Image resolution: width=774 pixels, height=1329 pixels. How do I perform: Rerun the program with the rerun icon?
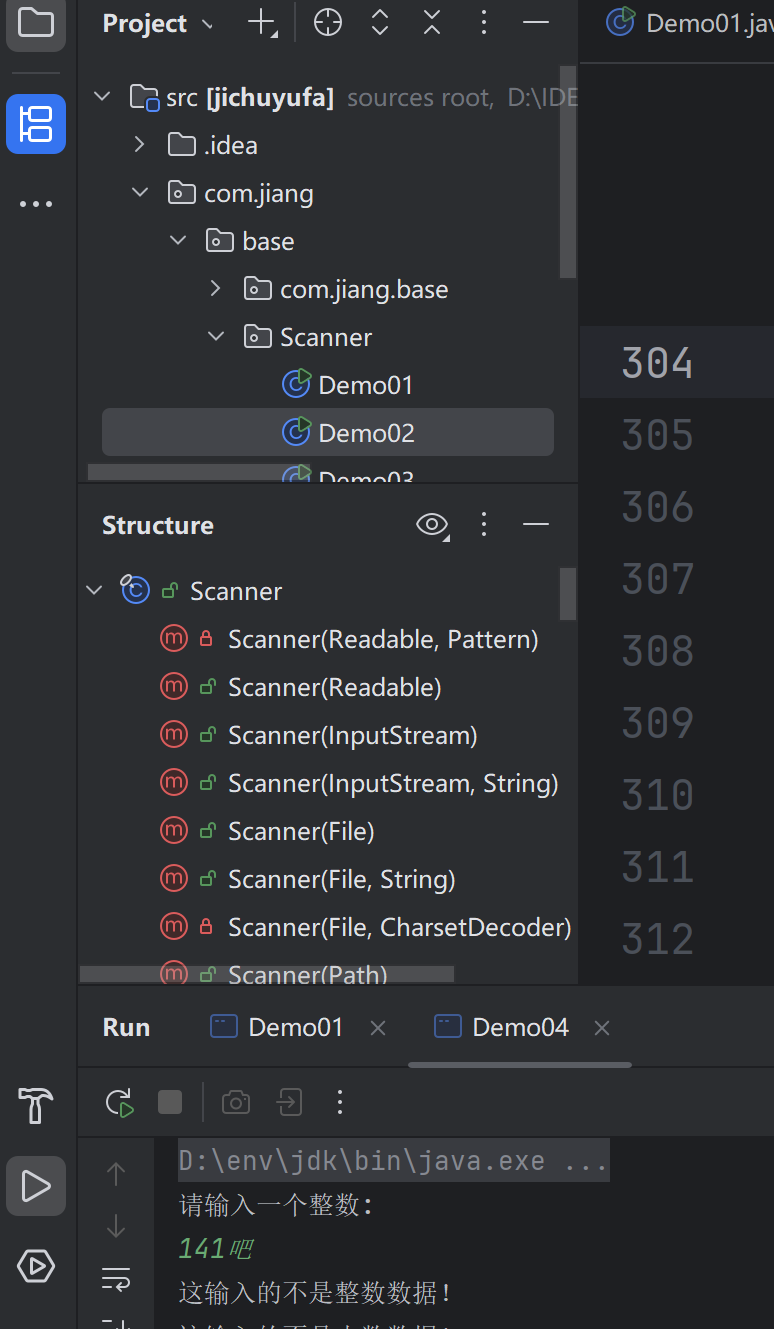120,1102
